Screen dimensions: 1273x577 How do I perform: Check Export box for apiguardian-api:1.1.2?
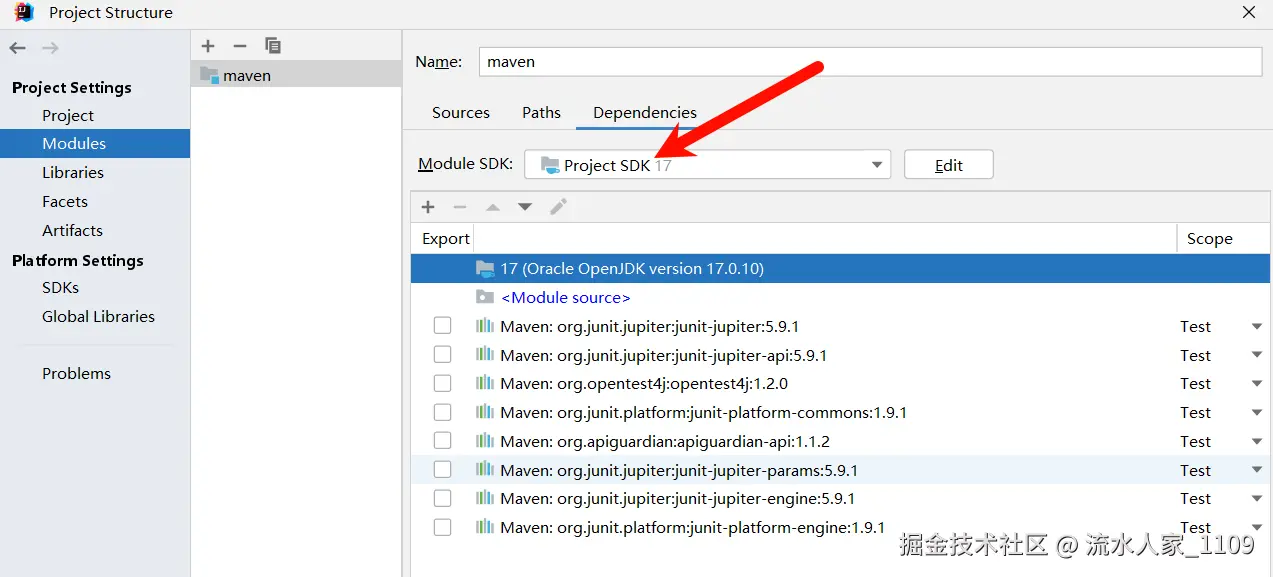(442, 441)
